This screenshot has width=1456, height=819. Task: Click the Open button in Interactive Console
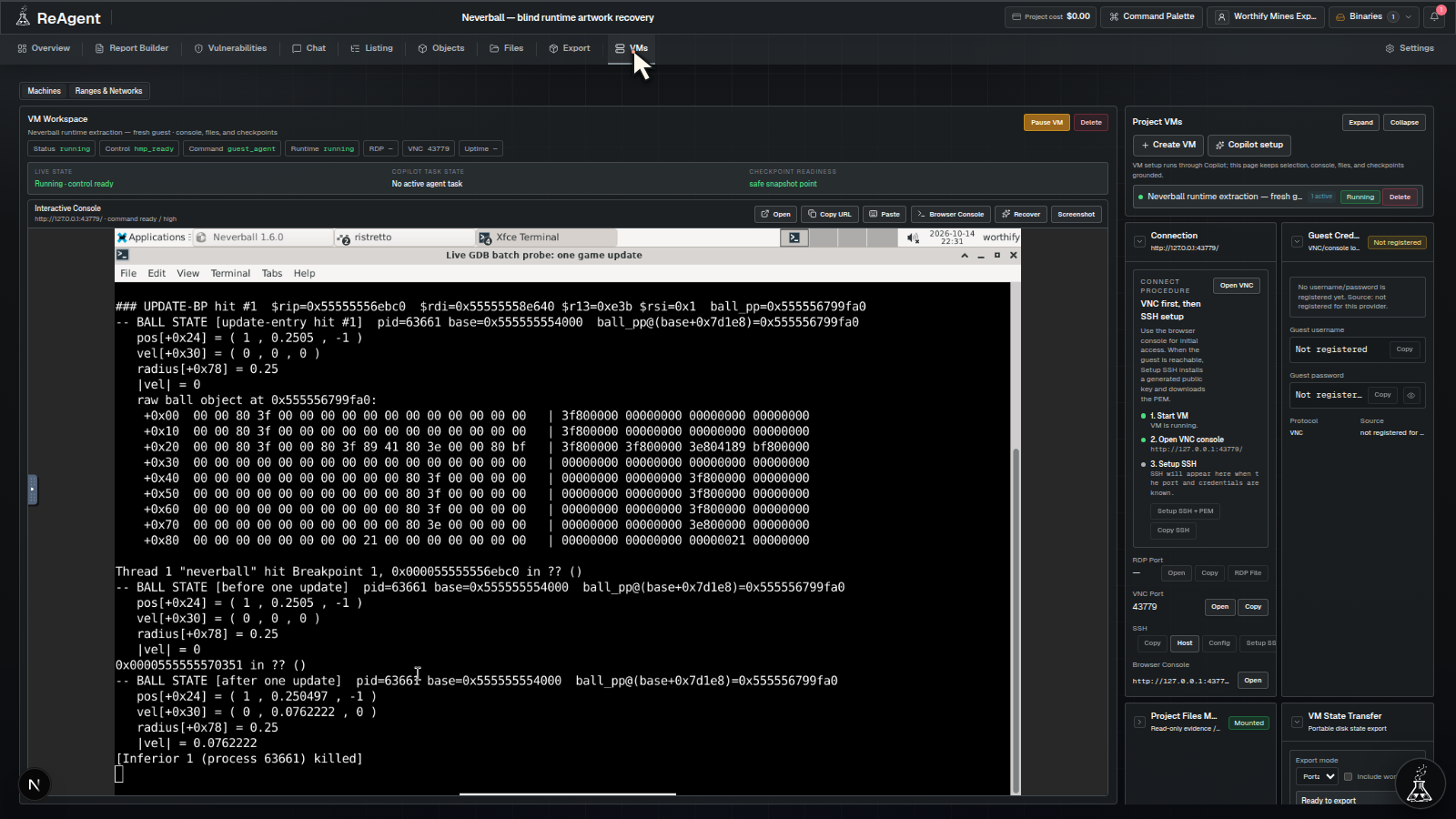pos(776,215)
